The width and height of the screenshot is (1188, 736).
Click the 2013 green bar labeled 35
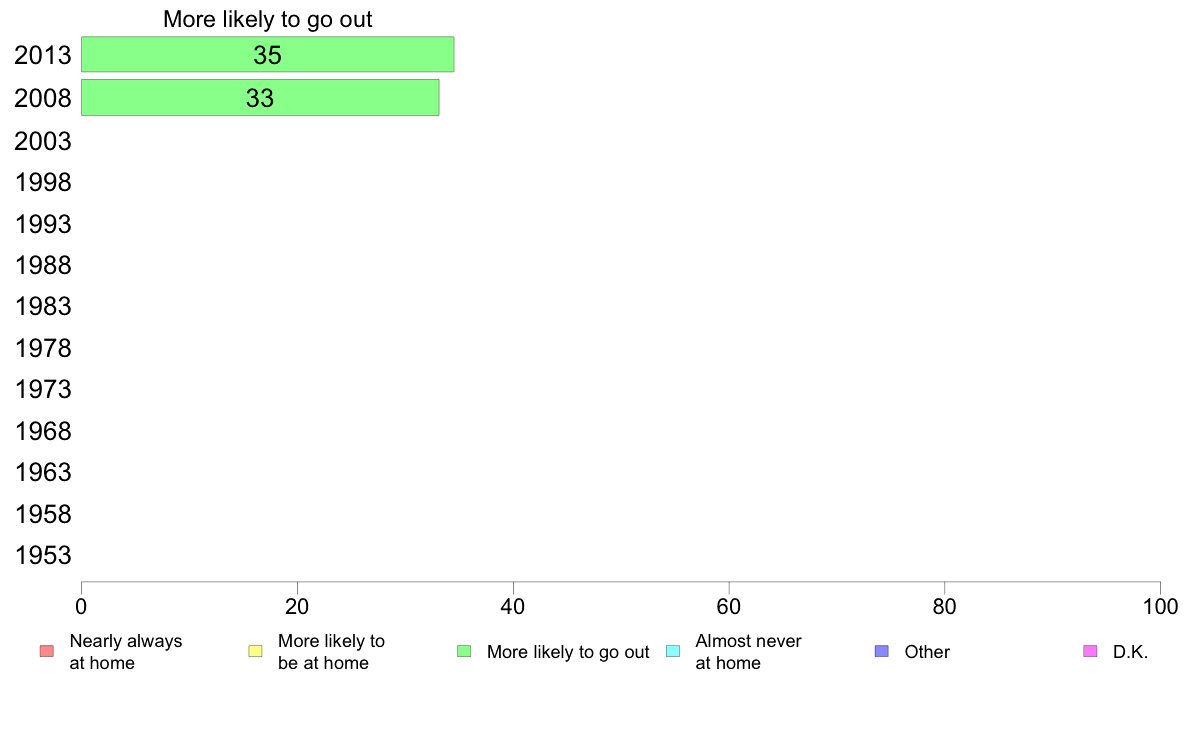pyautogui.click(x=267, y=55)
